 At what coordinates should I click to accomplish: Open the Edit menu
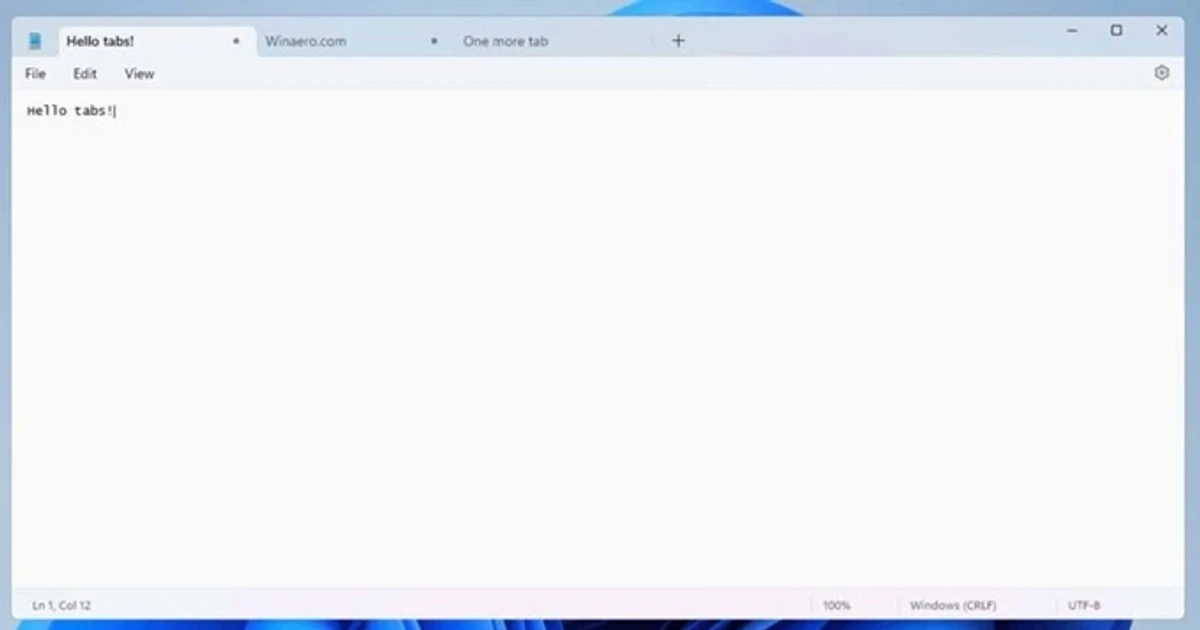[85, 74]
